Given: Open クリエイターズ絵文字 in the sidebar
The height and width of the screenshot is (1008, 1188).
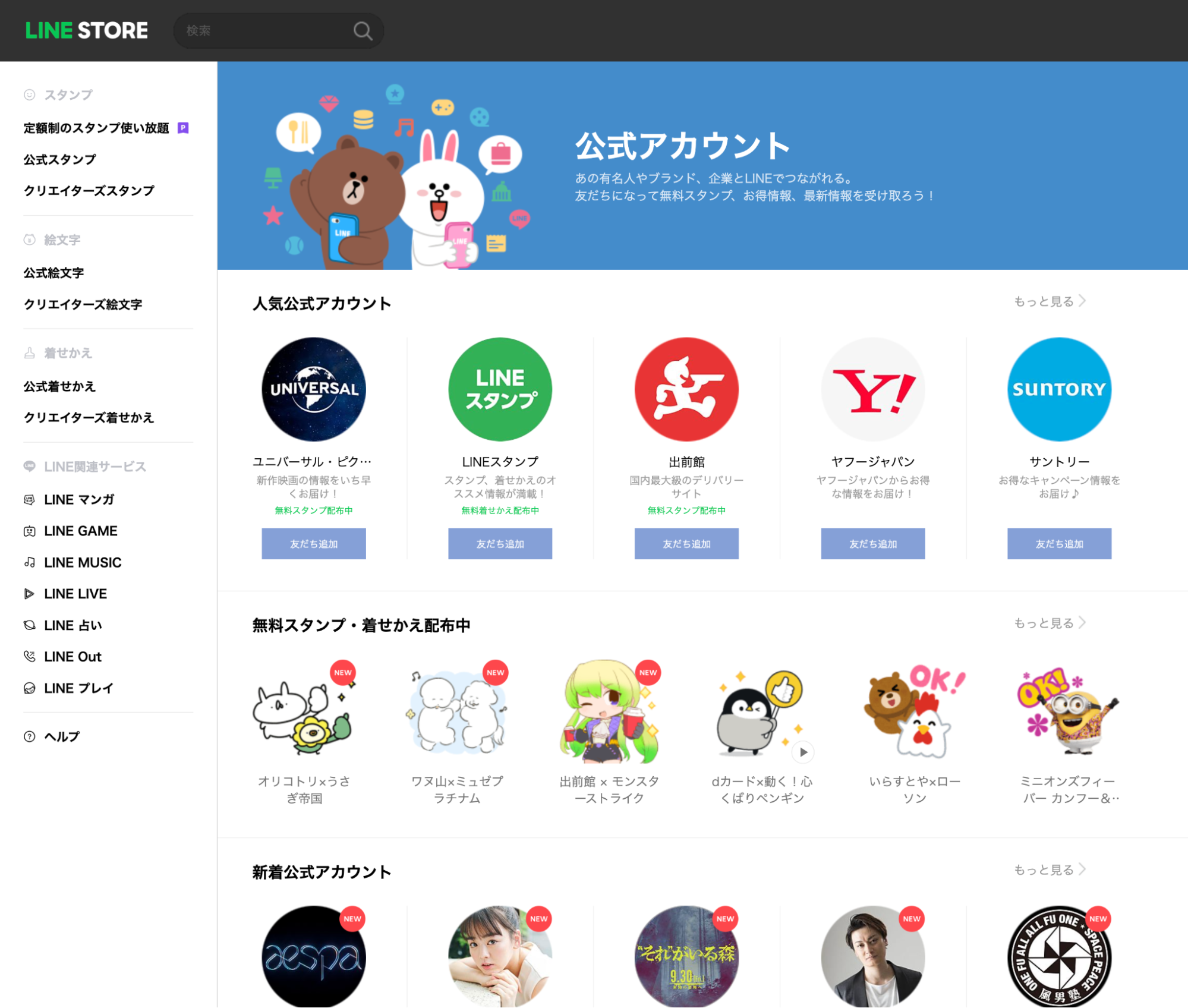Looking at the screenshot, I should [x=83, y=304].
